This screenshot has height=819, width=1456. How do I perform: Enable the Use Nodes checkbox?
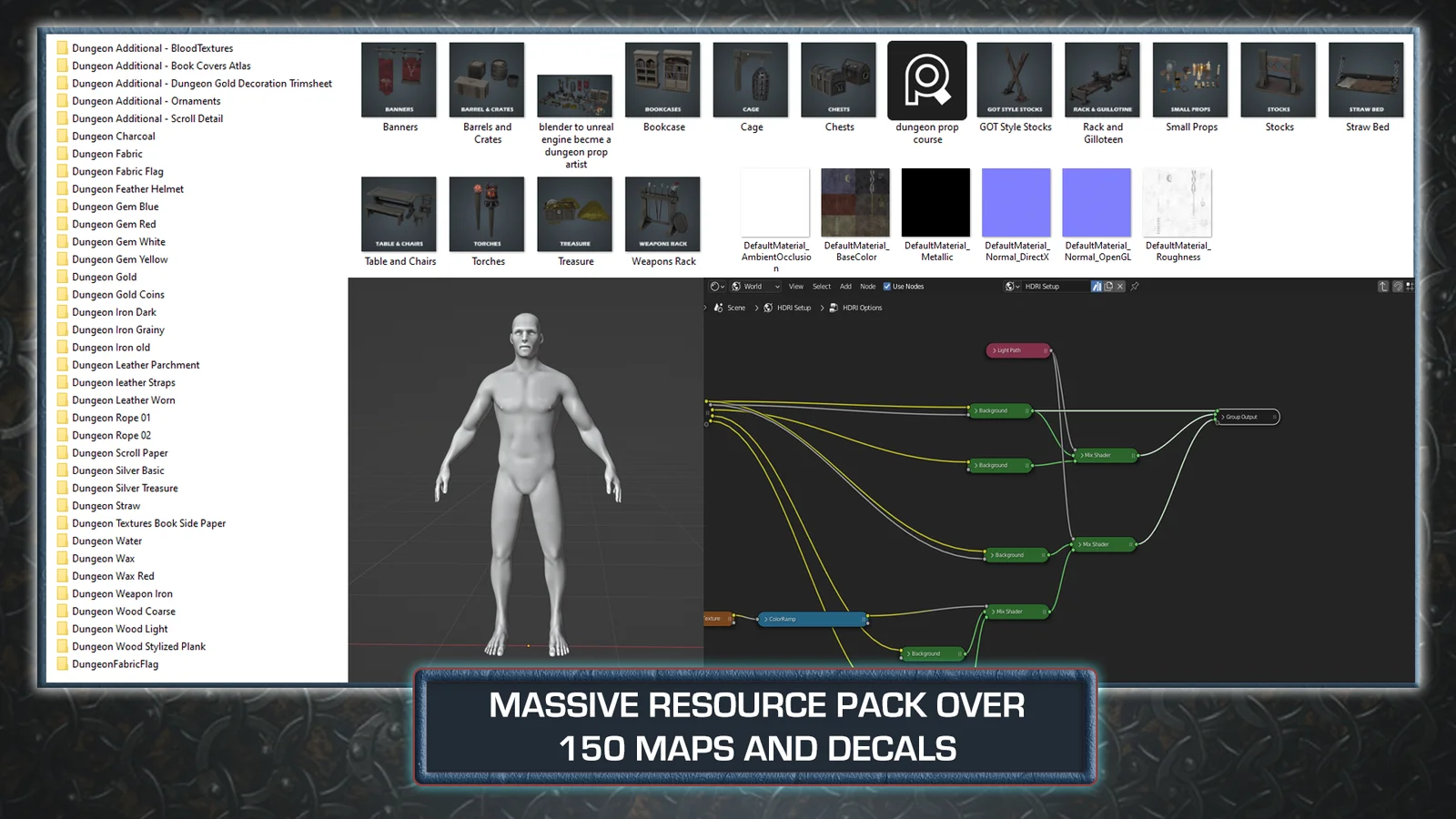coord(887,286)
